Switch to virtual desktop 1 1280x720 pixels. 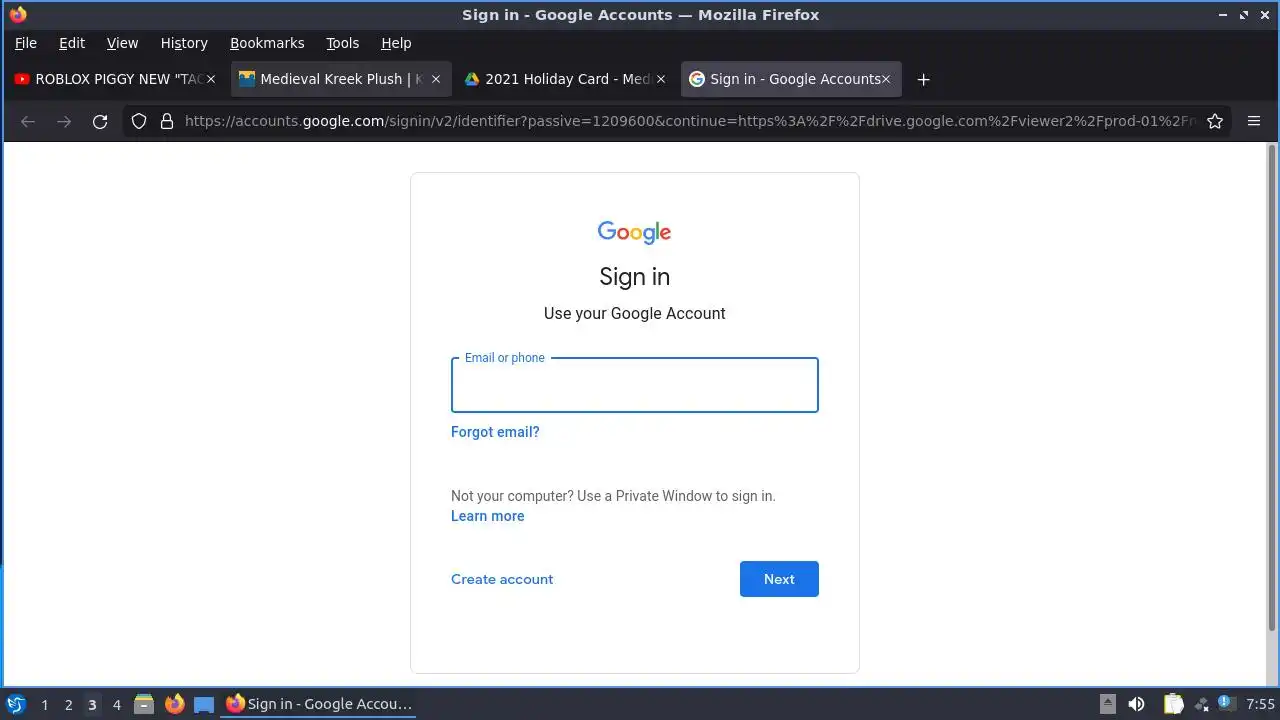pyautogui.click(x=44, y=704)
